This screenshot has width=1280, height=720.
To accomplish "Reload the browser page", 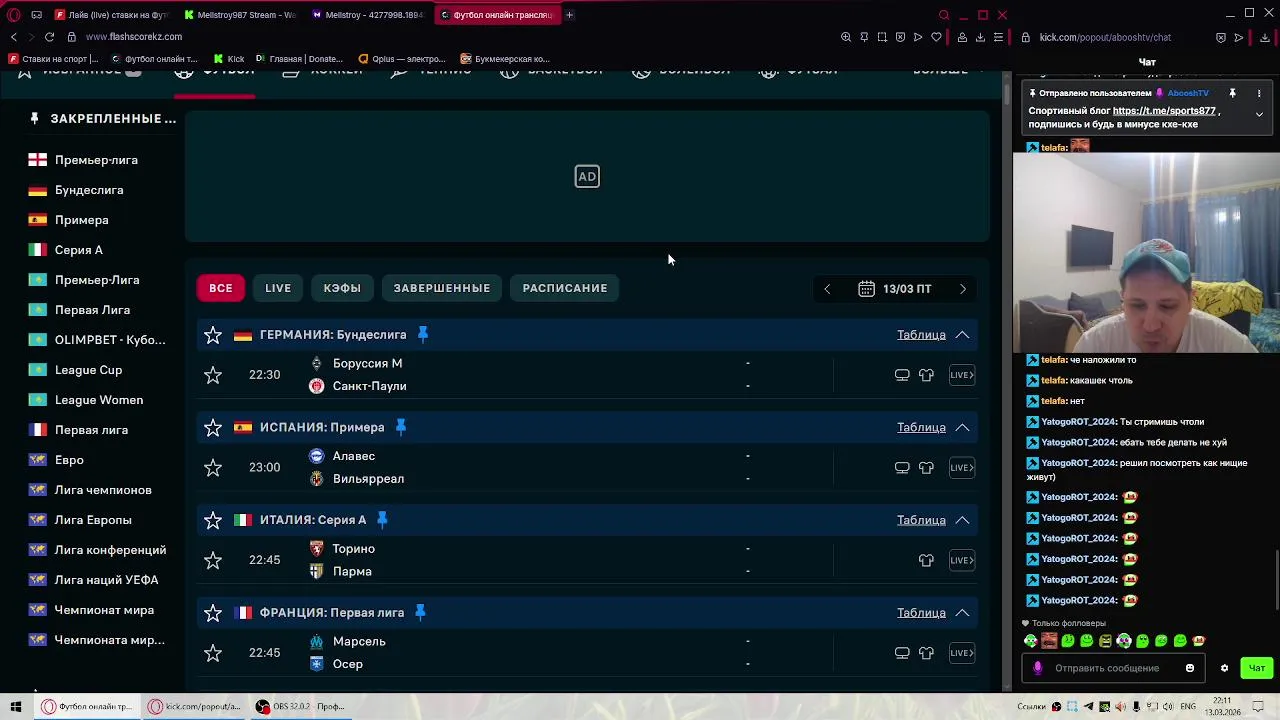I will click(49, 37).
